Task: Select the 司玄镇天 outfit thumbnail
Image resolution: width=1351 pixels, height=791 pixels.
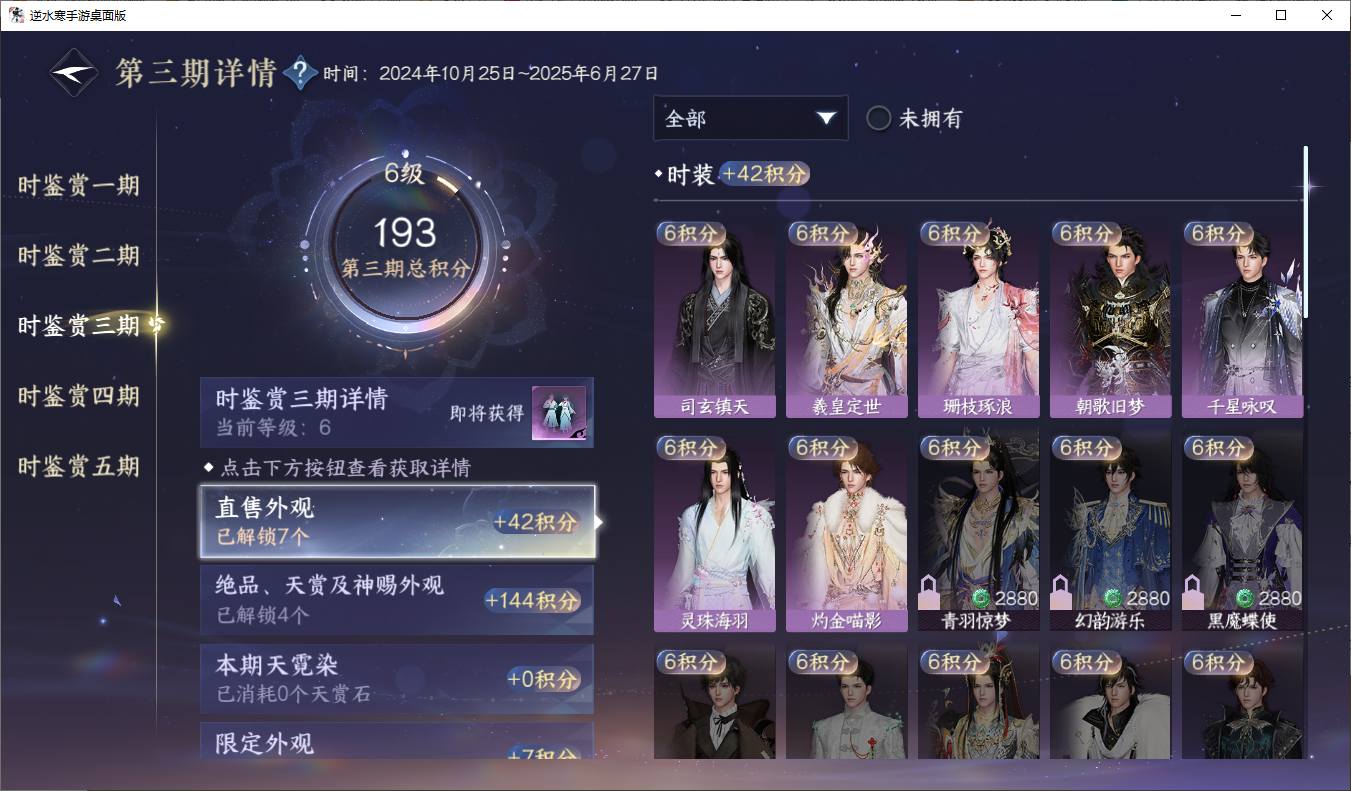Action: pos(714,318)
